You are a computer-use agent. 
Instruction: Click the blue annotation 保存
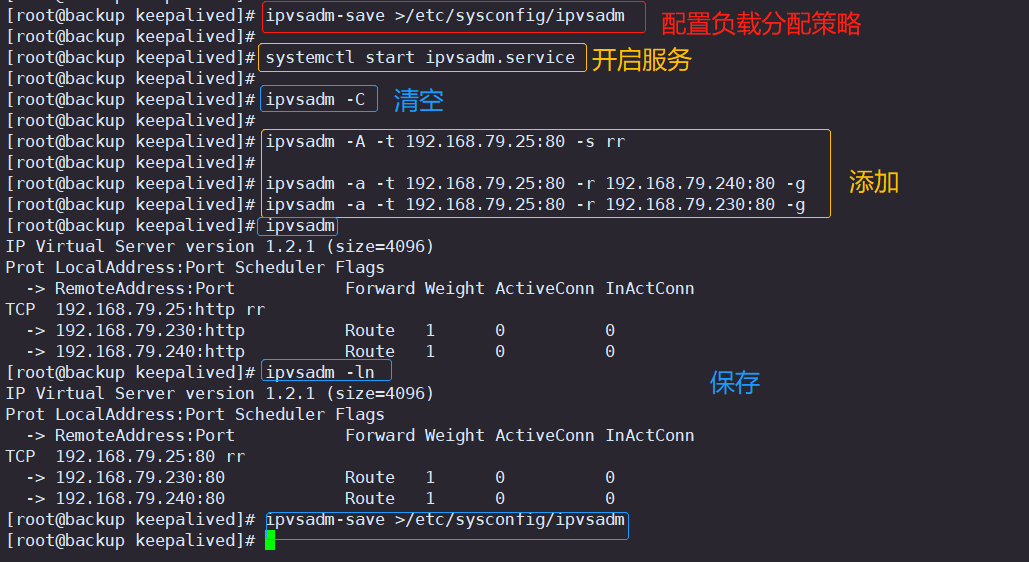click(734, 383)
